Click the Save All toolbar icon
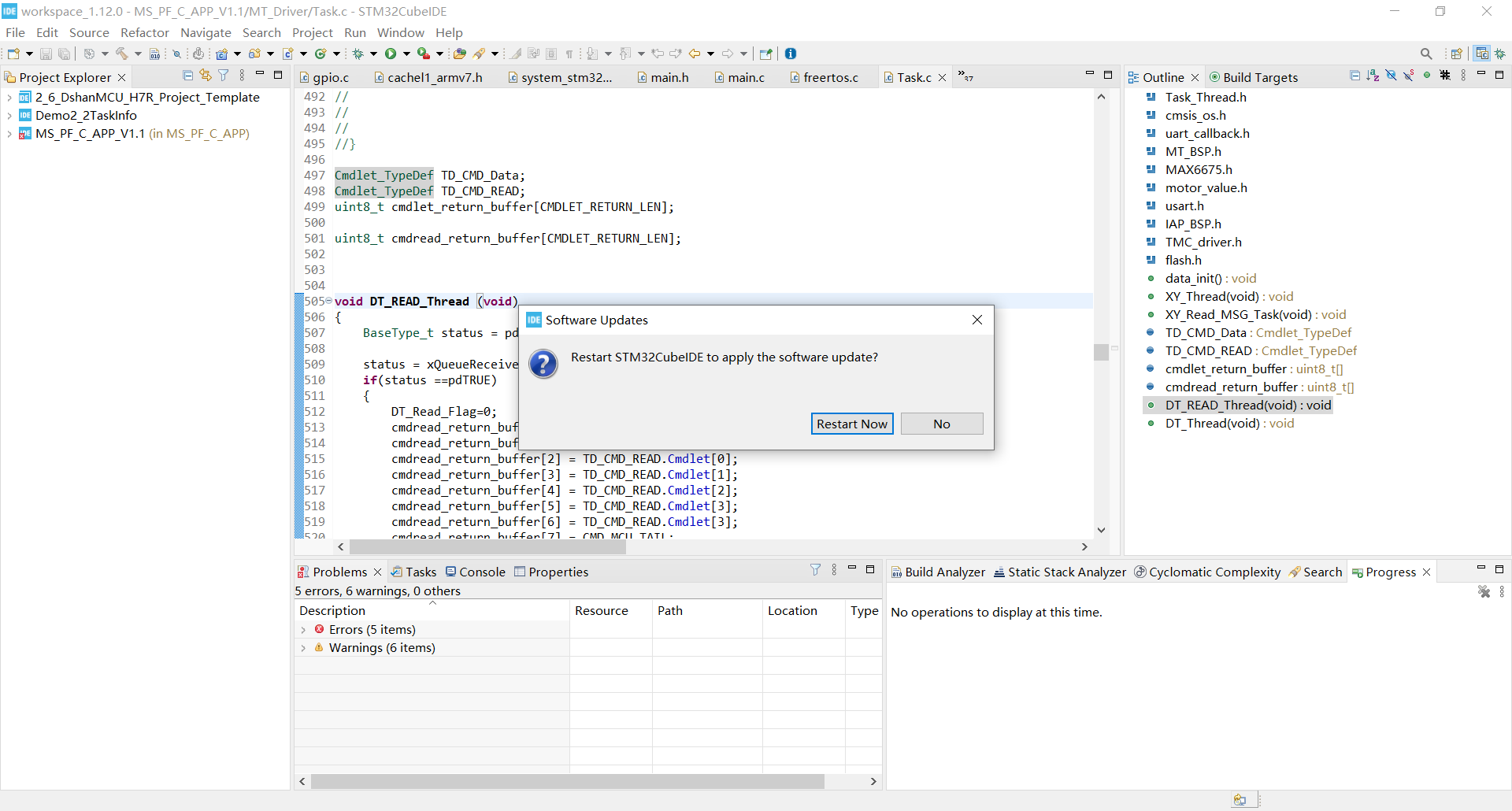Viewport: 1512px width, 811px height. 65,54
